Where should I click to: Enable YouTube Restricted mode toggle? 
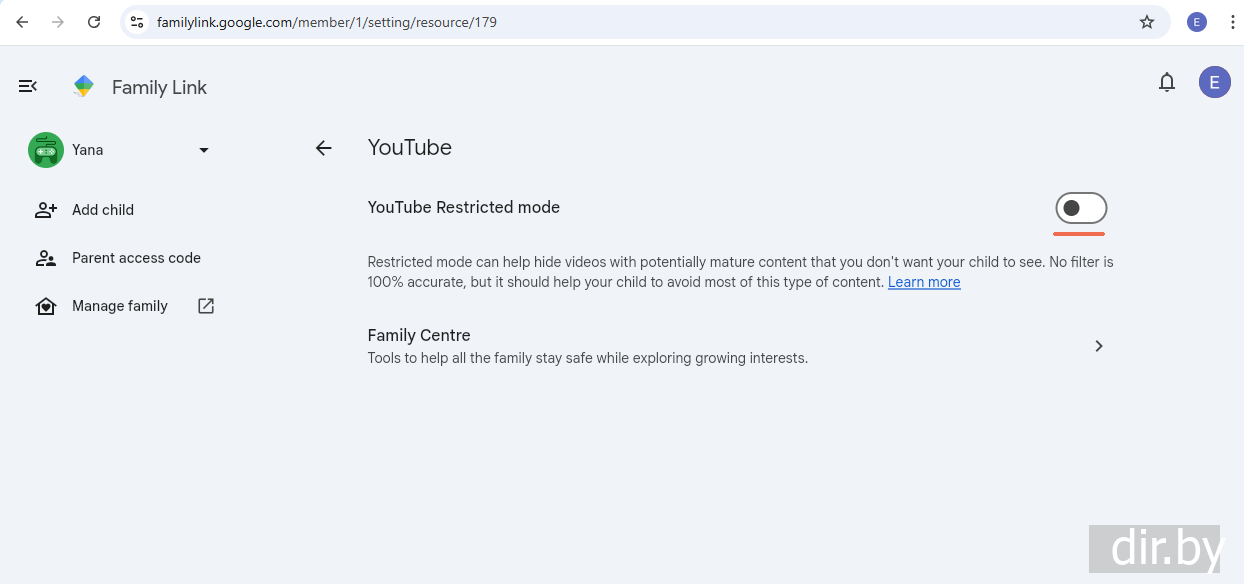(1080, 208)
